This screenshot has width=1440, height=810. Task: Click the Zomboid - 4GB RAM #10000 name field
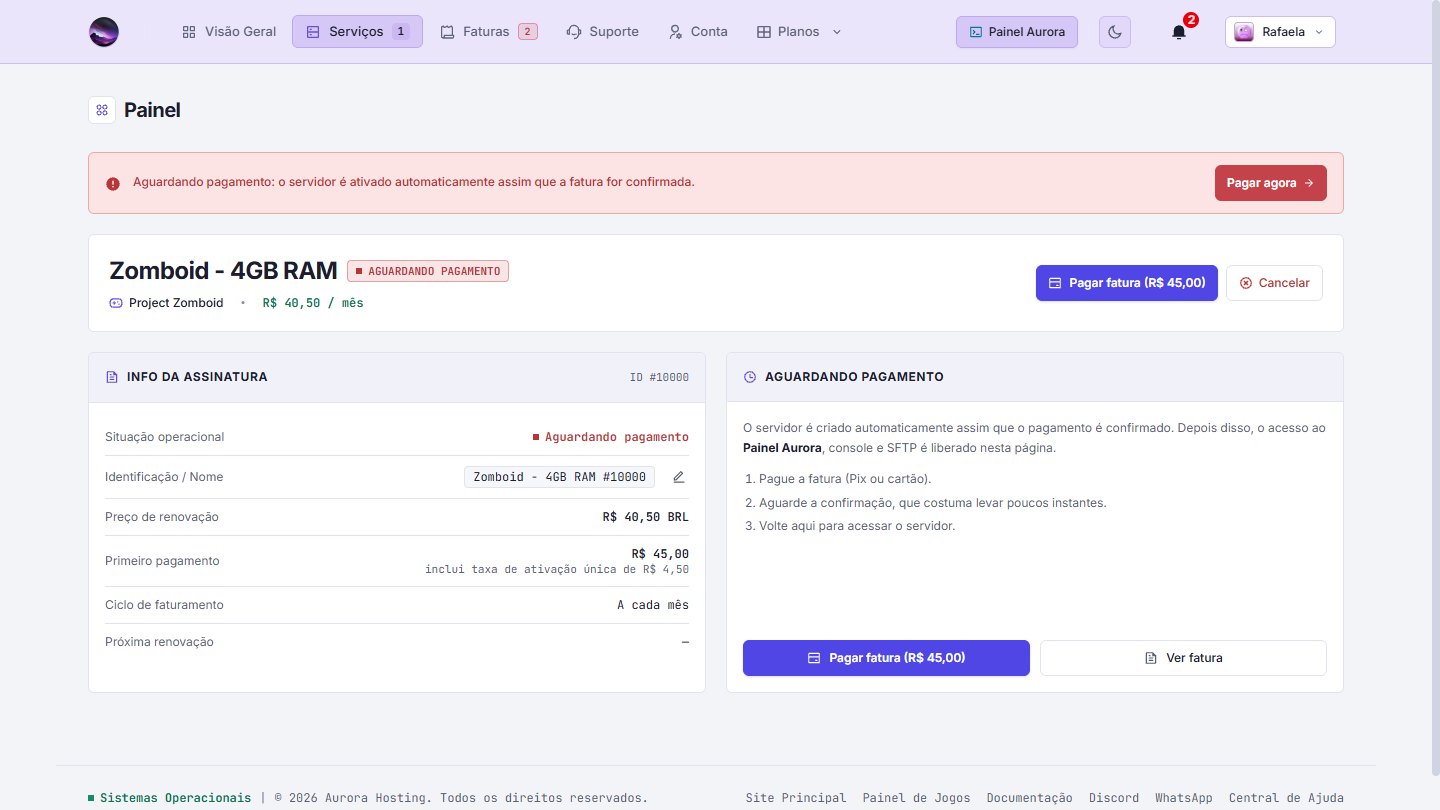(x=560, y=477)
